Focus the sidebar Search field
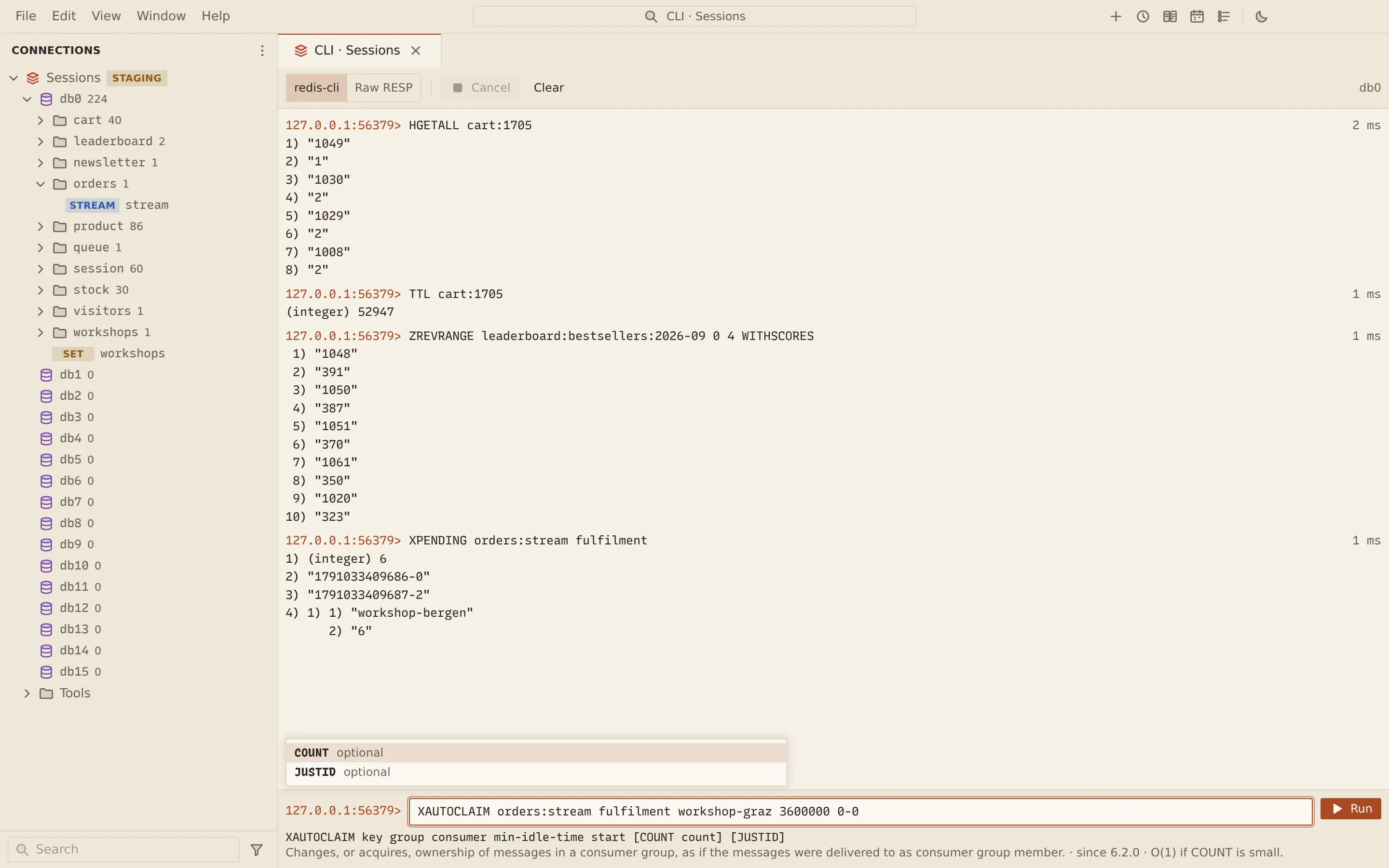Image resolution: width=1389 pixels, height=868 pixels. coord(123,849)
